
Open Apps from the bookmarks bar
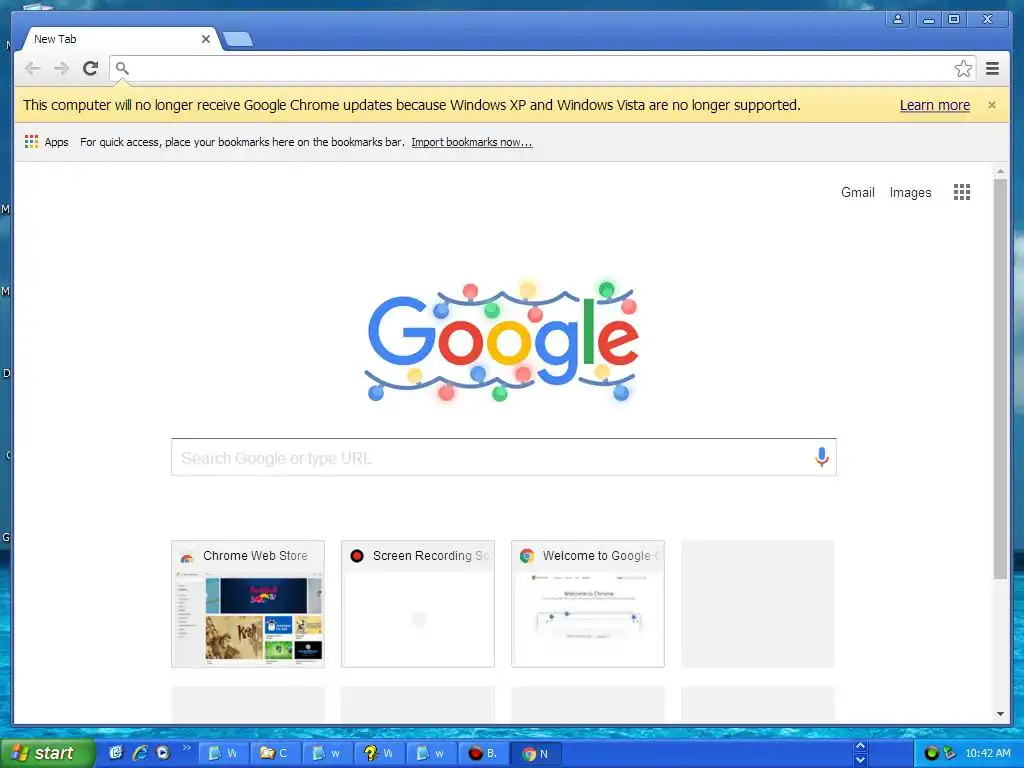click(x=46, y=142)
